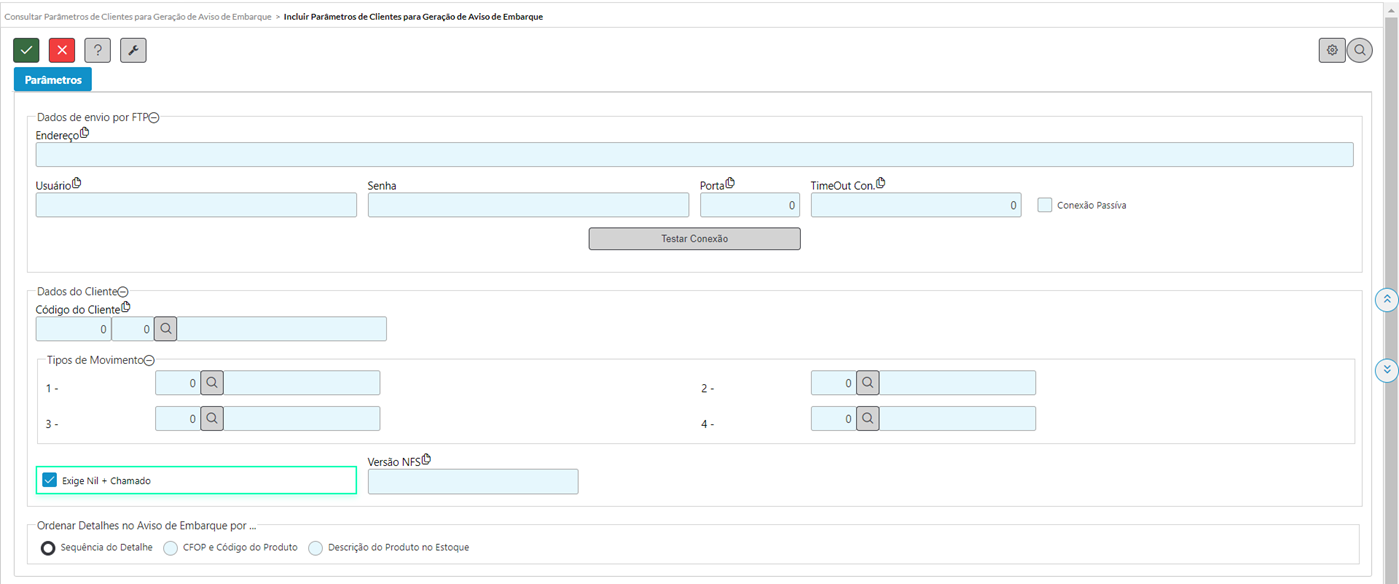Select CFOP e Código do Produto option
The height and width of the screenshot is (584, 1399).
pos(170,548)
